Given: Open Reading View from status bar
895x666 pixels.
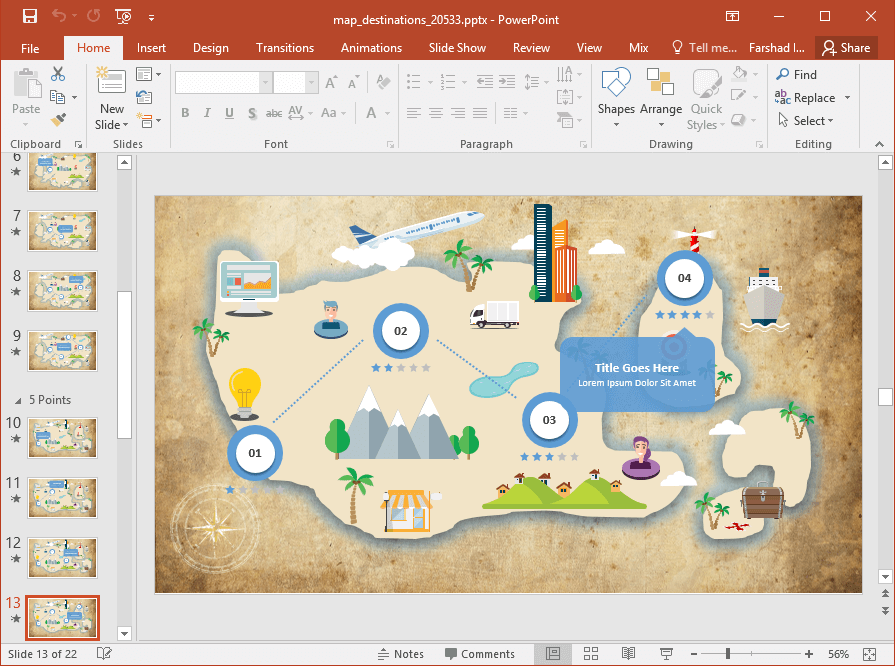Looking at the screenshot, I should tap(629, 654).
